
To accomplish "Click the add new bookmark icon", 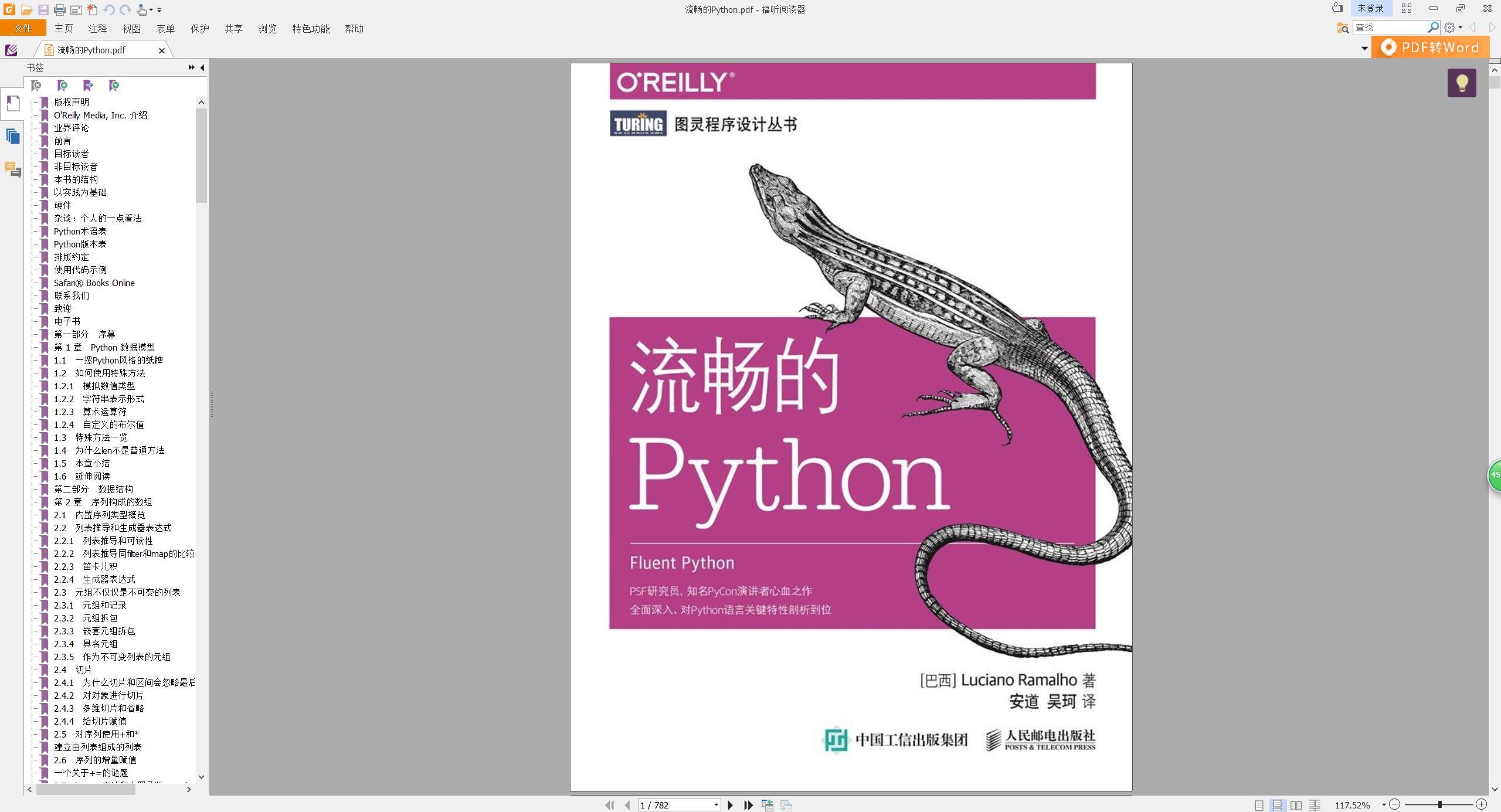I will tap(62, 86).
